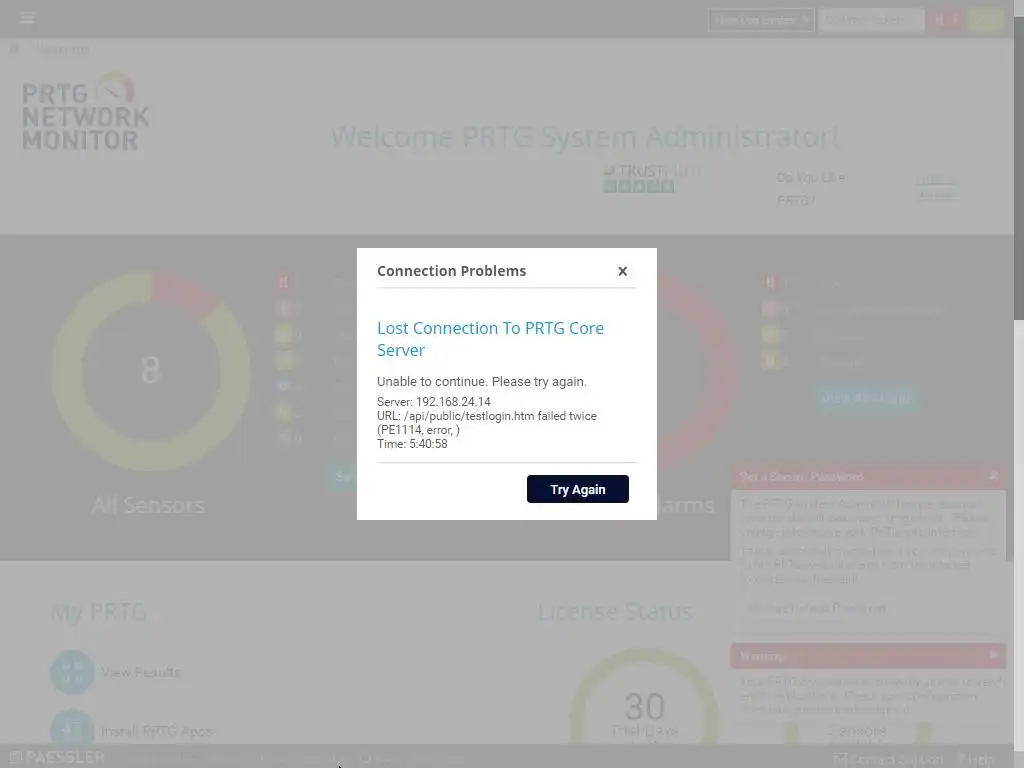Click the PRTG Network Monitor logo
Image resolution: width=1024 pixels, height=768 pixels.
[85, 112]
